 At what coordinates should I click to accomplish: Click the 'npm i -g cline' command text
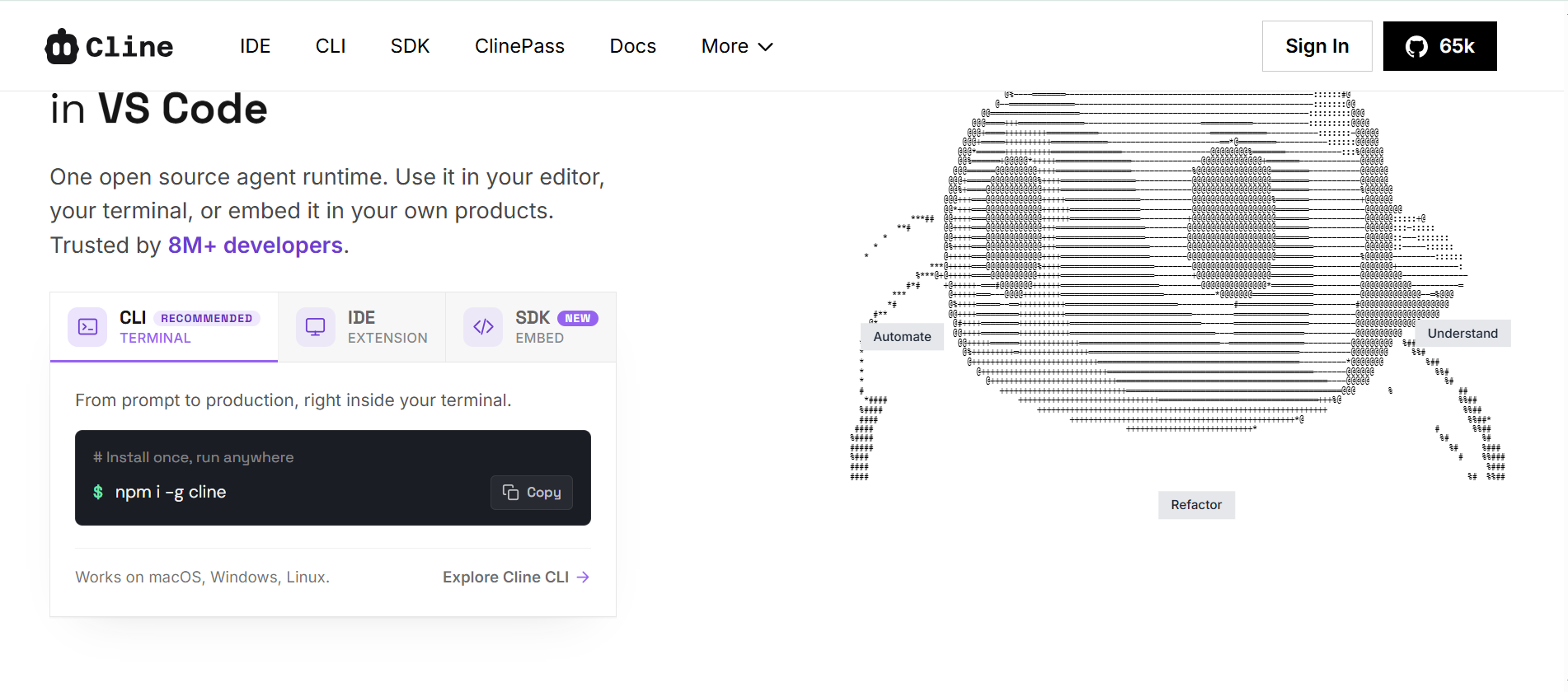point(171,493)
